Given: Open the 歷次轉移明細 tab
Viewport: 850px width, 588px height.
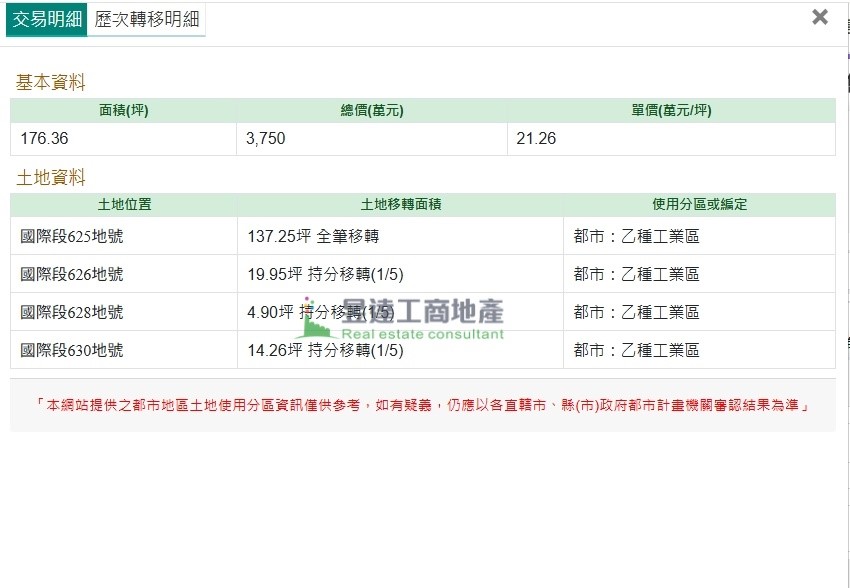Looking at the screenshot, I should coord(147,19).
